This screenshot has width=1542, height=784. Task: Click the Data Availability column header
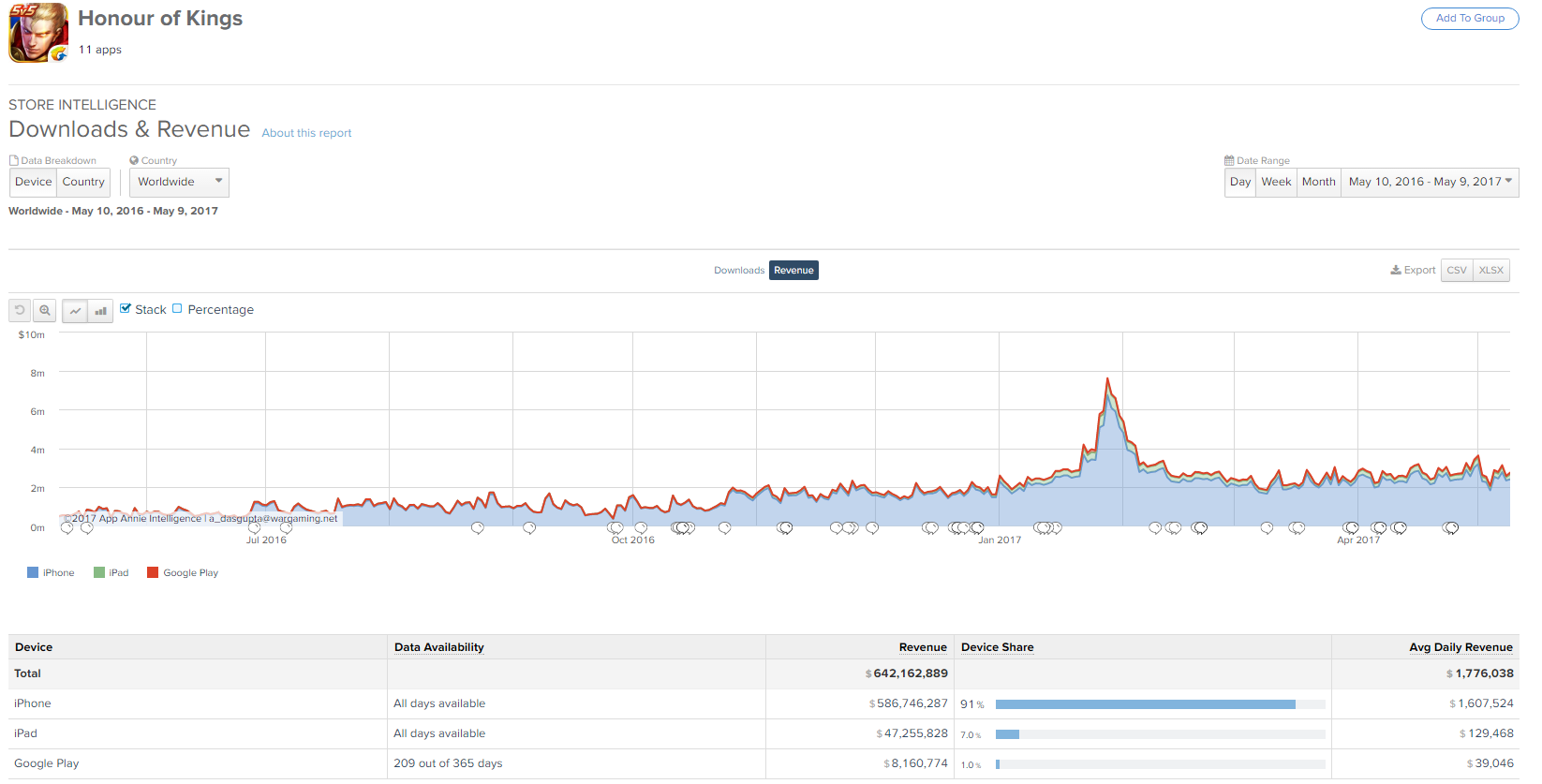tap(439, 647)
